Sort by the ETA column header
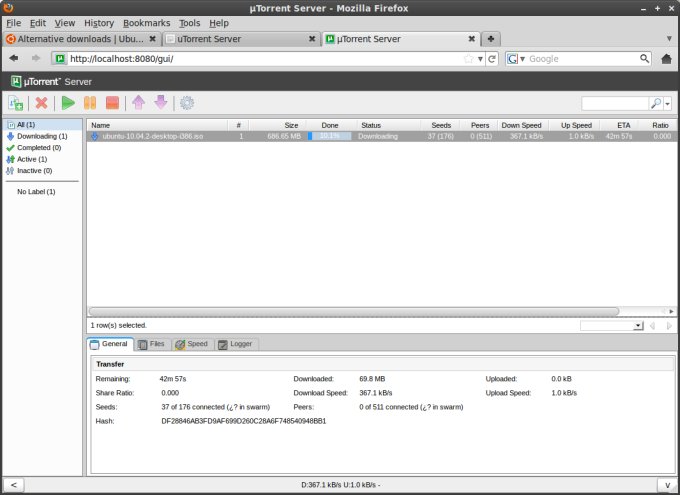This screenshot has width=680, height=495. click(619, 125)
